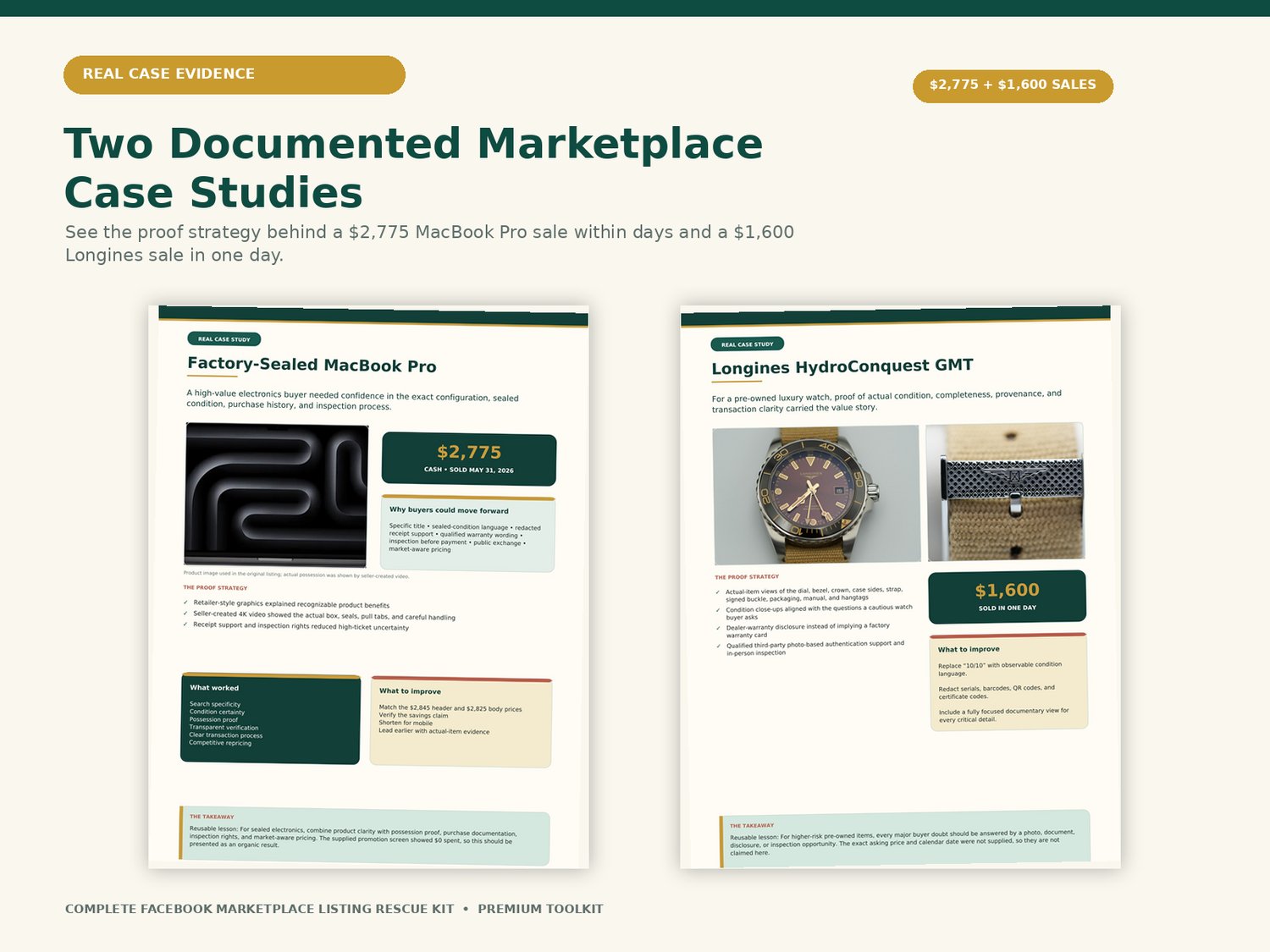Click "What to improve" card on the MacBook page

(x=461, y=722)
